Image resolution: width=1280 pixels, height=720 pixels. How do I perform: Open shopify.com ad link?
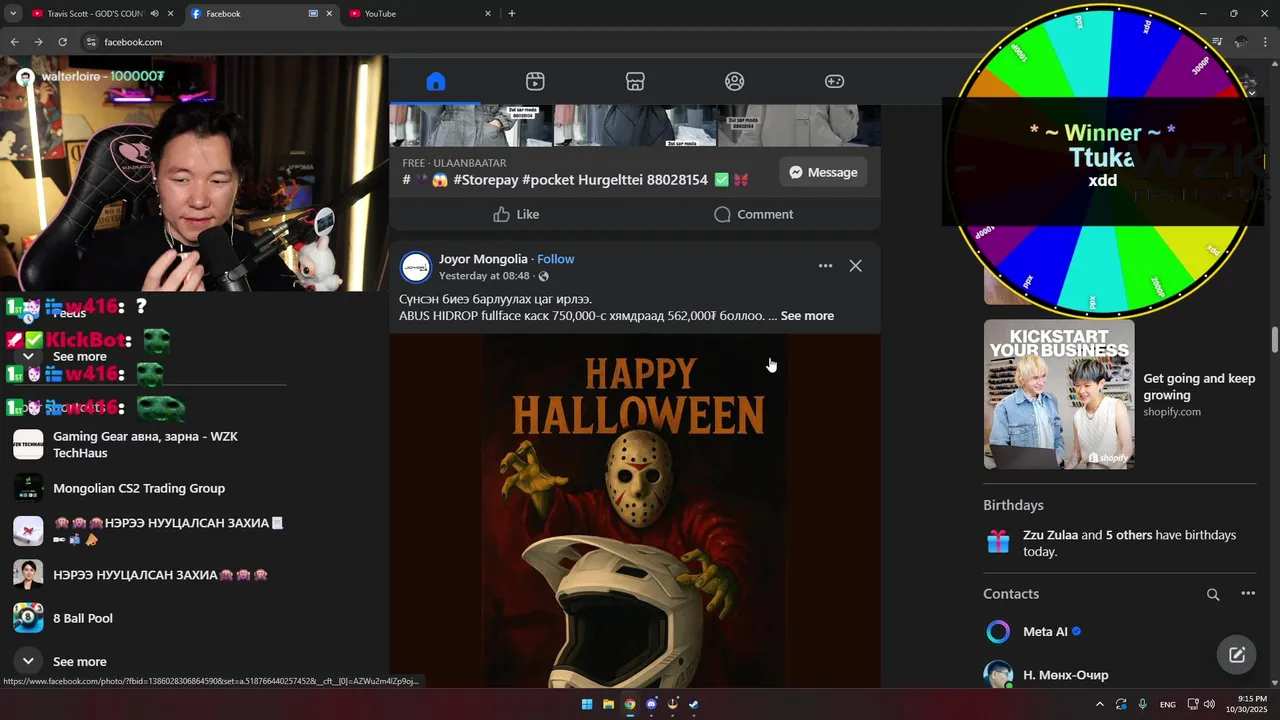1172,412
